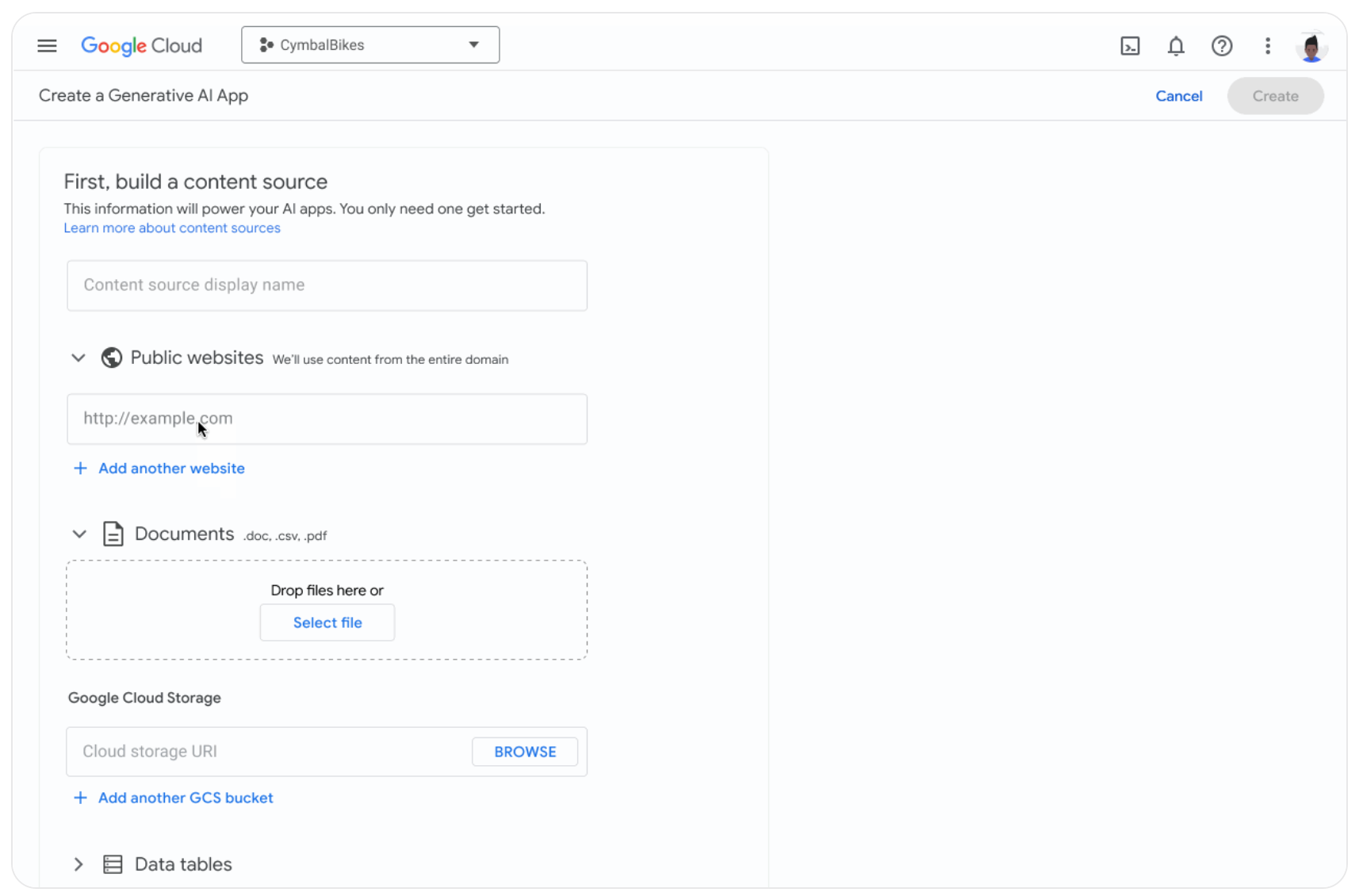Click the user account avatar

click(x=1311, y=47)
